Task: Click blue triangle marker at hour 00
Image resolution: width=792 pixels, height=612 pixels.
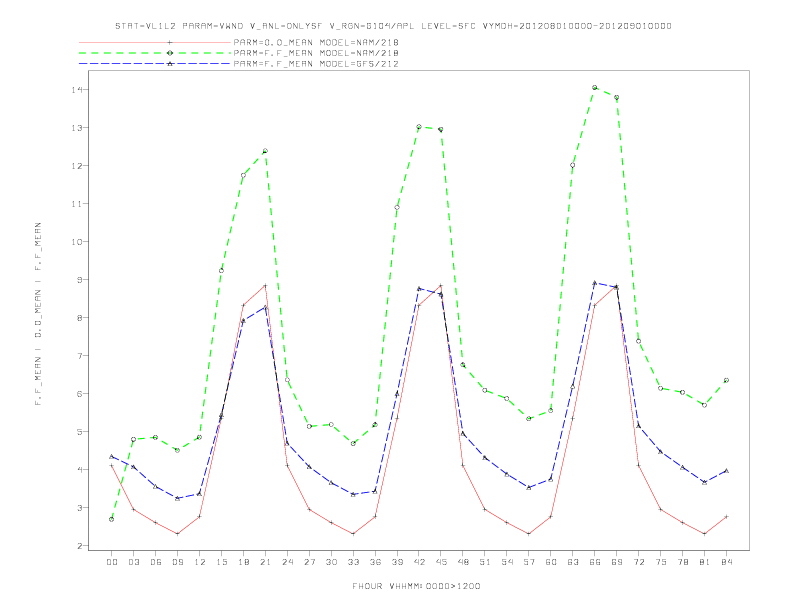Action: [112, 456]
